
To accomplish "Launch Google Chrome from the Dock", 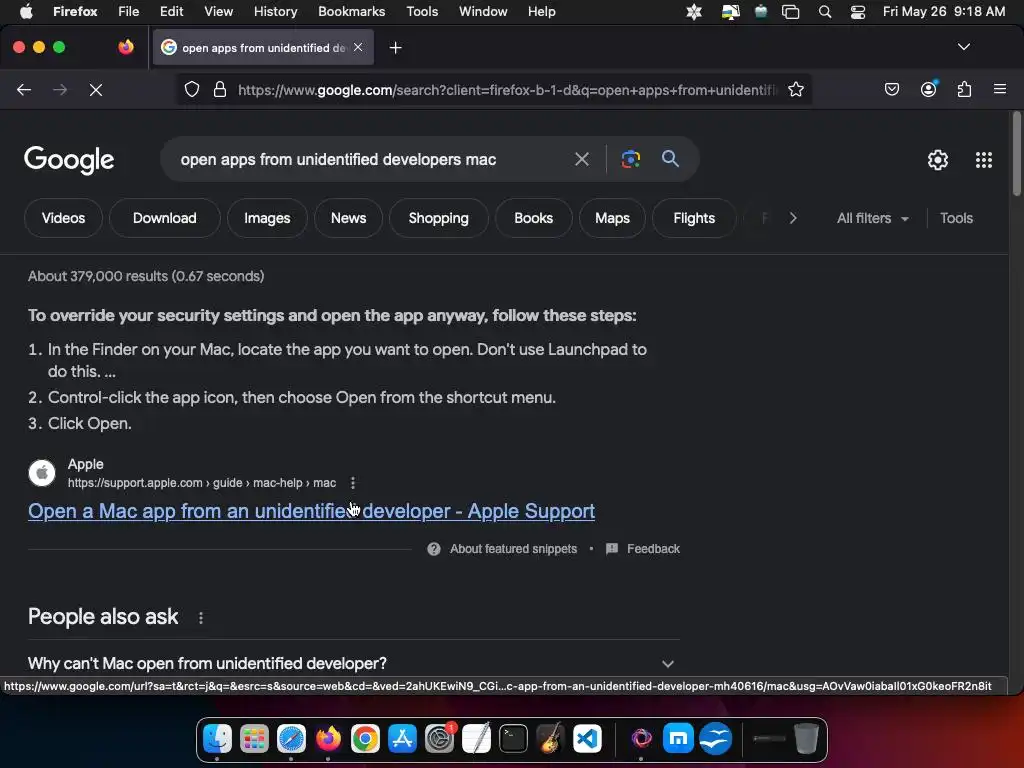I will tap(365, 739).
